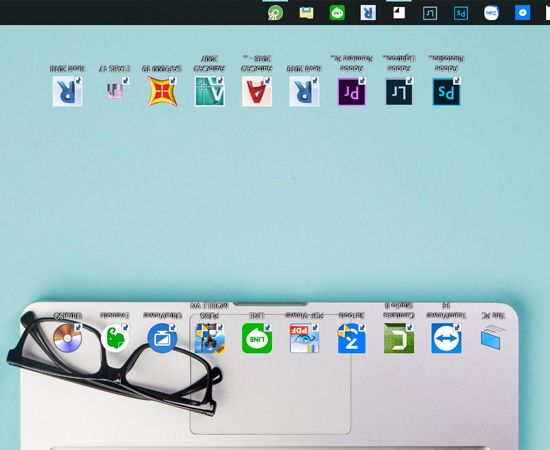Click the Revit icon on the taskbar
This screenshot has height=450, width=550.
click(x=368, y=13)
